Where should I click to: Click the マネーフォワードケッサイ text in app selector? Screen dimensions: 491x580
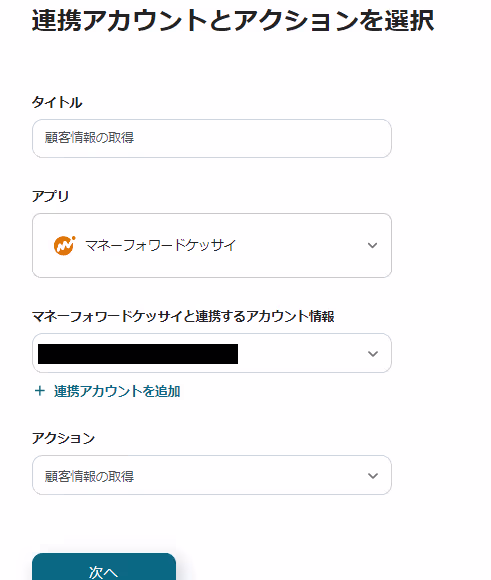tap(160, 245)
